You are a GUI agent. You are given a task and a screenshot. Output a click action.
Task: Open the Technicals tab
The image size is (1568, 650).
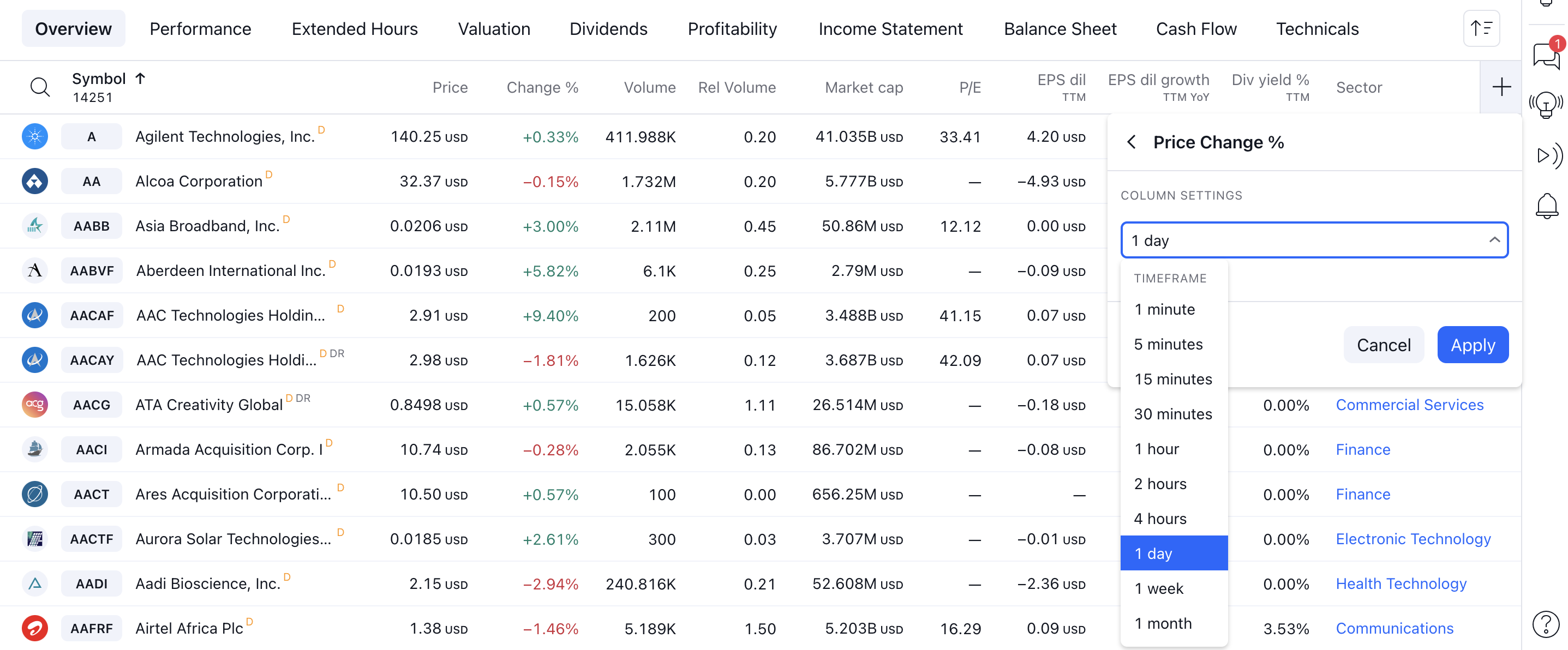(1316, 28)
